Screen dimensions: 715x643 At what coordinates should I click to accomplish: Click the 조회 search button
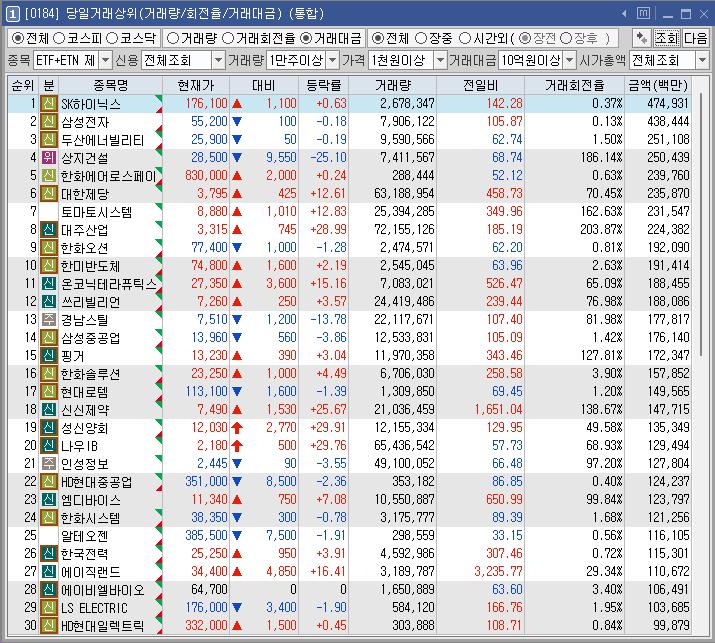(667, 38)
